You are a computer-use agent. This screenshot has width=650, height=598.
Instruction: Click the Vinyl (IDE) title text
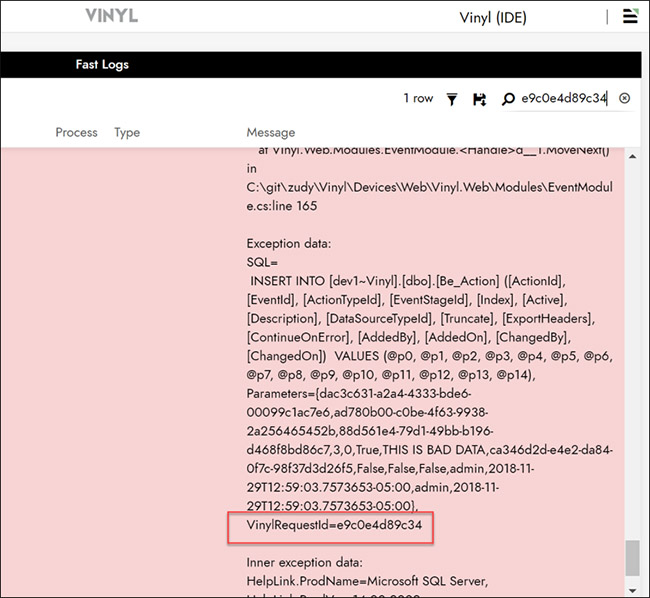click(x=493, y=18)
